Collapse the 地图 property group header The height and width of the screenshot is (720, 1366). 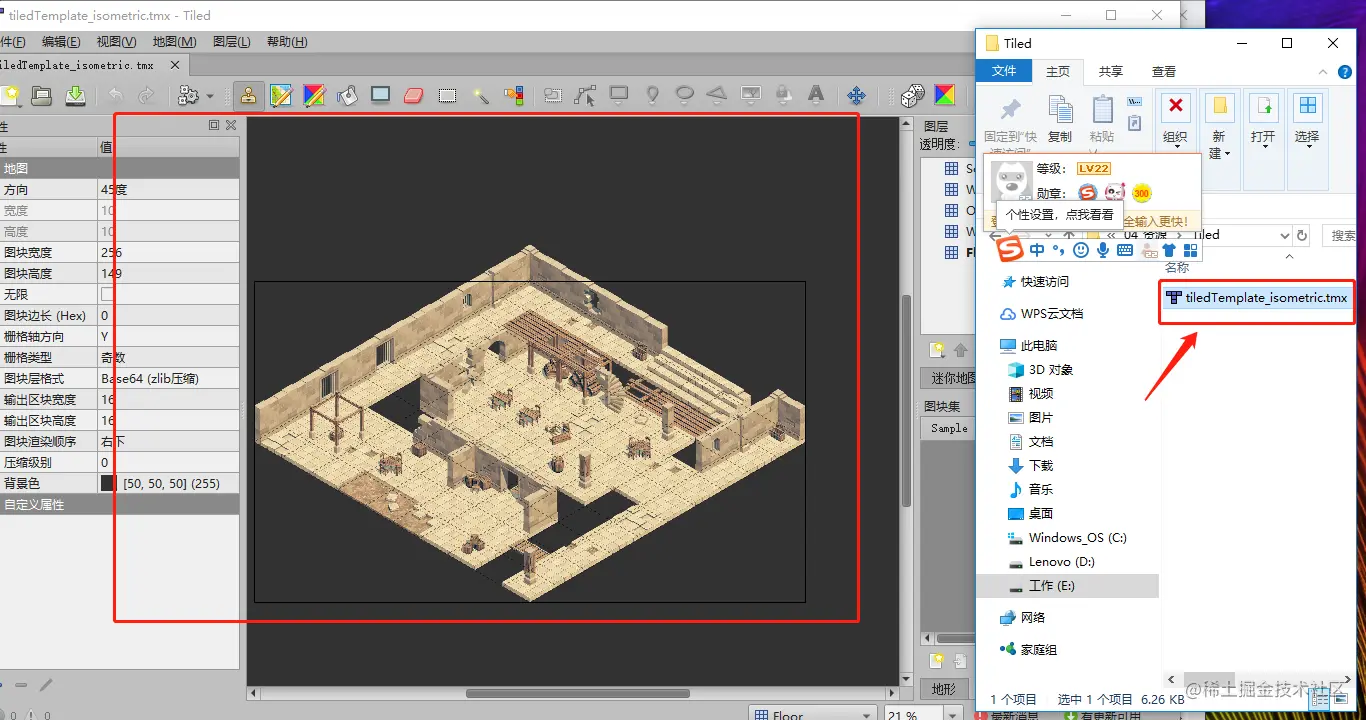120,168
